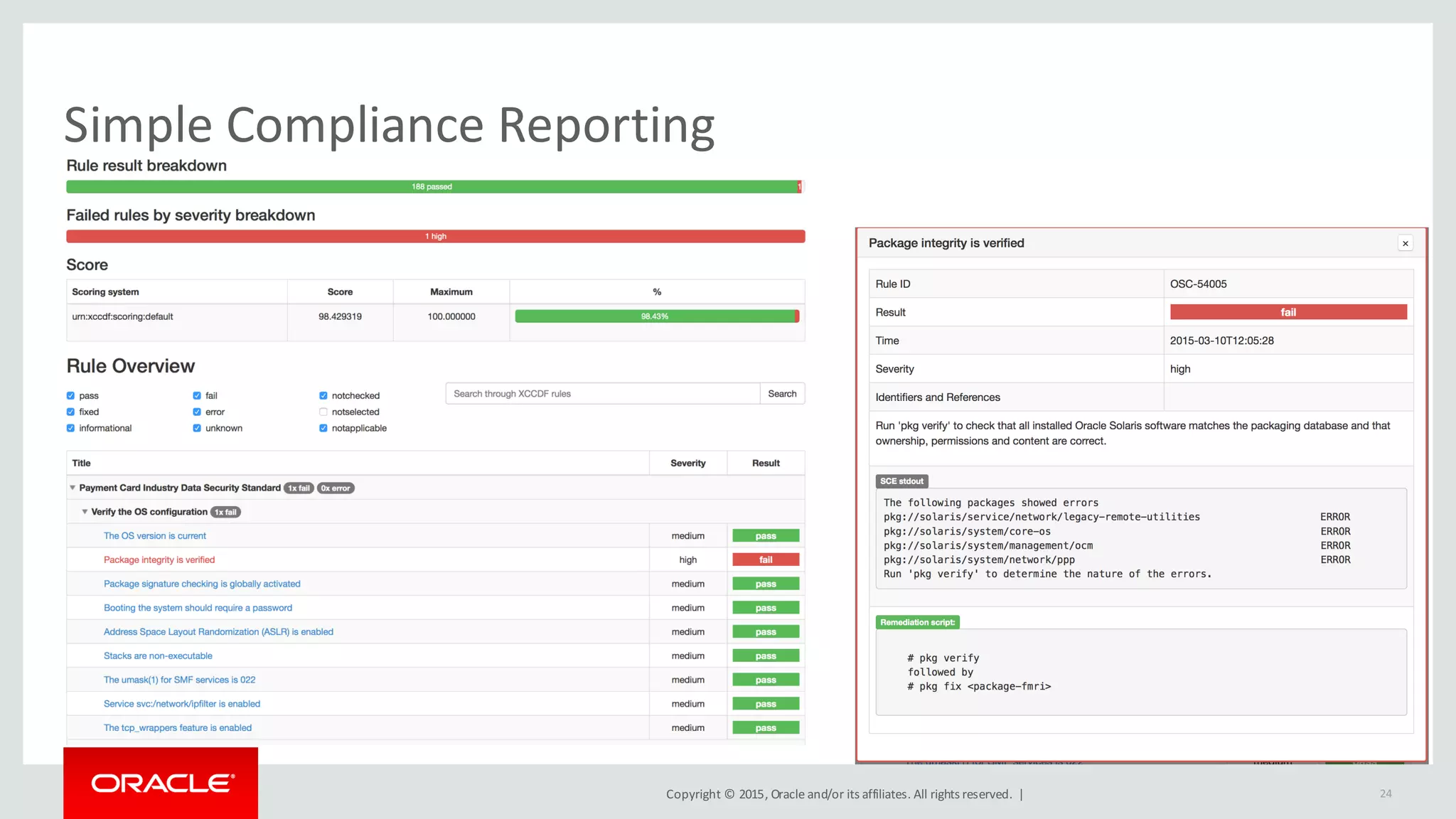1456x819 pixels.
Task: Open Stacks are non-executable rule
Action: (x=158, y=656)
